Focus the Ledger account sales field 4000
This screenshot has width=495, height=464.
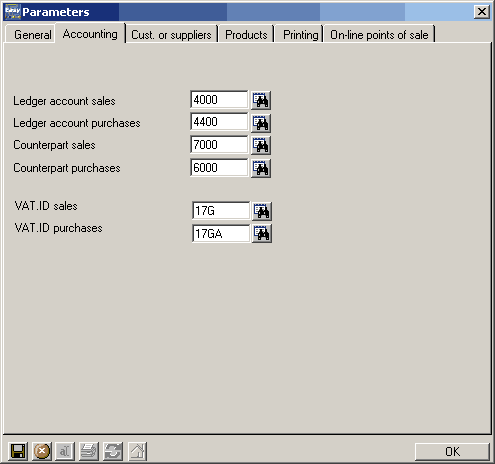219,100
